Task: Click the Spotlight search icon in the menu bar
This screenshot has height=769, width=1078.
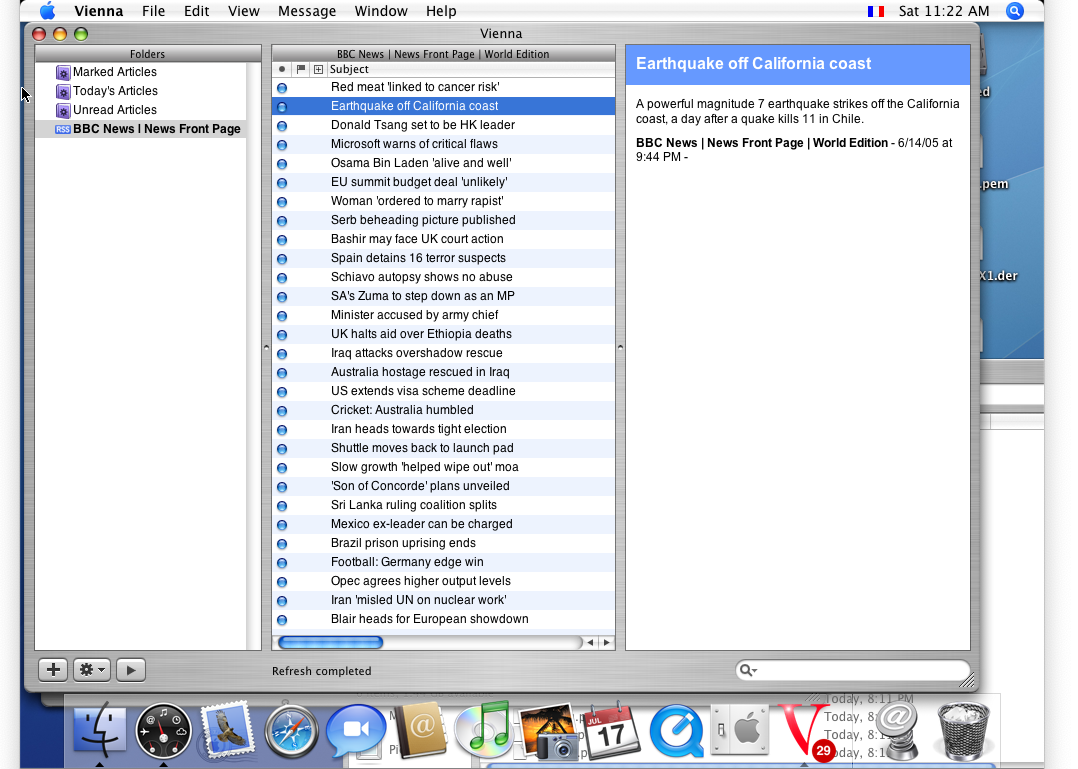Action: pyautogui.click(x=1015, y=11)
